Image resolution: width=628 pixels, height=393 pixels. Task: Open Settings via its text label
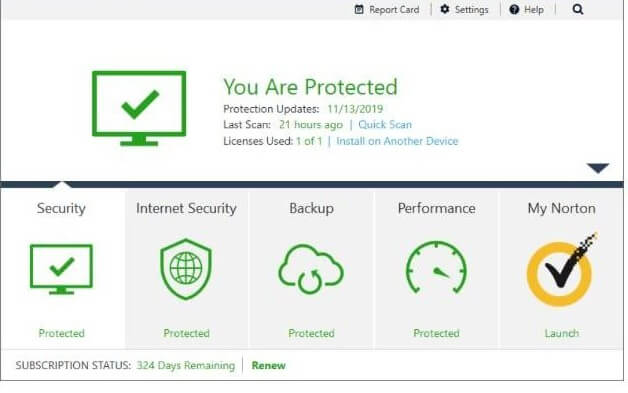471,10
